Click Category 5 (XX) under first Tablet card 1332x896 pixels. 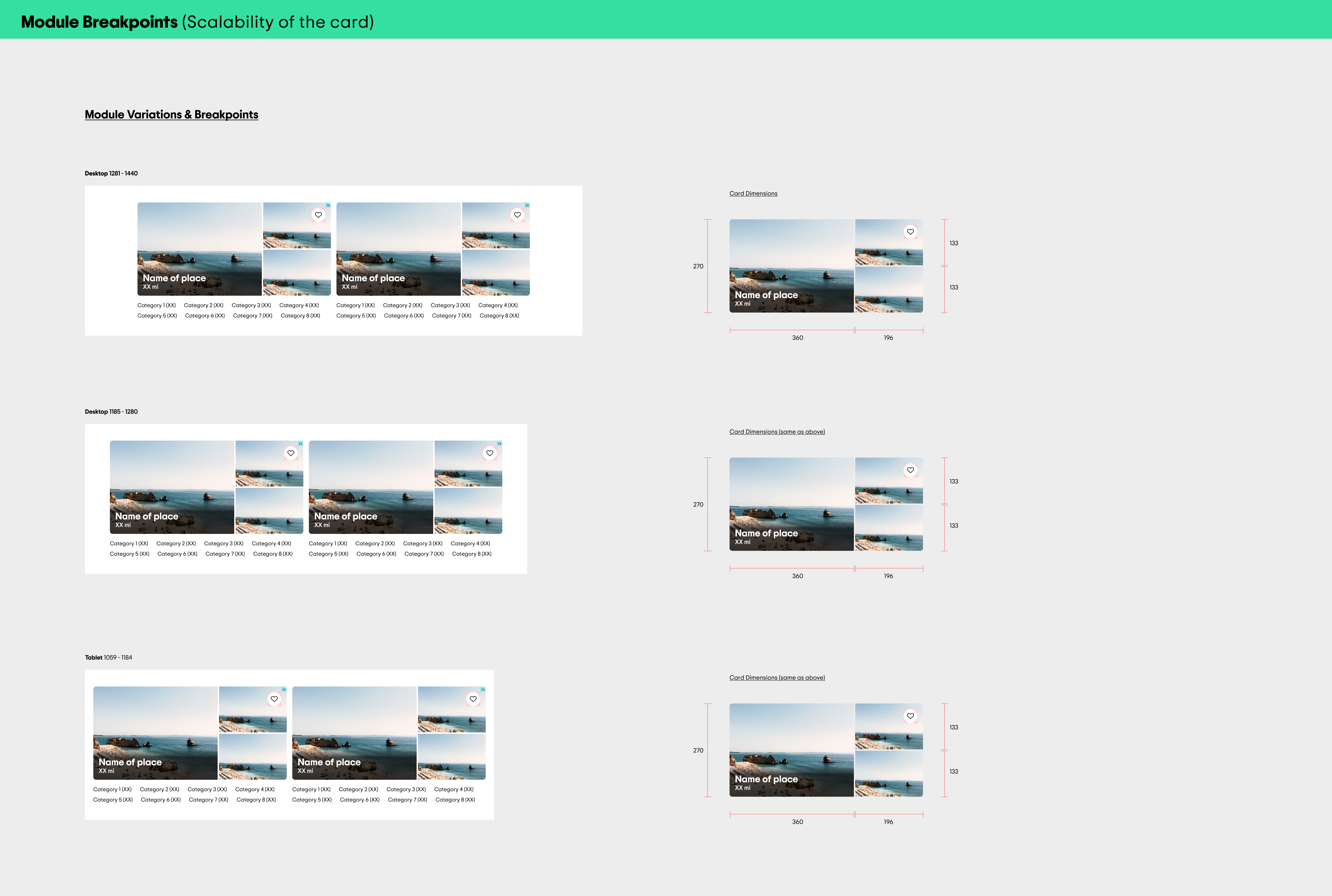coord(113,799)
